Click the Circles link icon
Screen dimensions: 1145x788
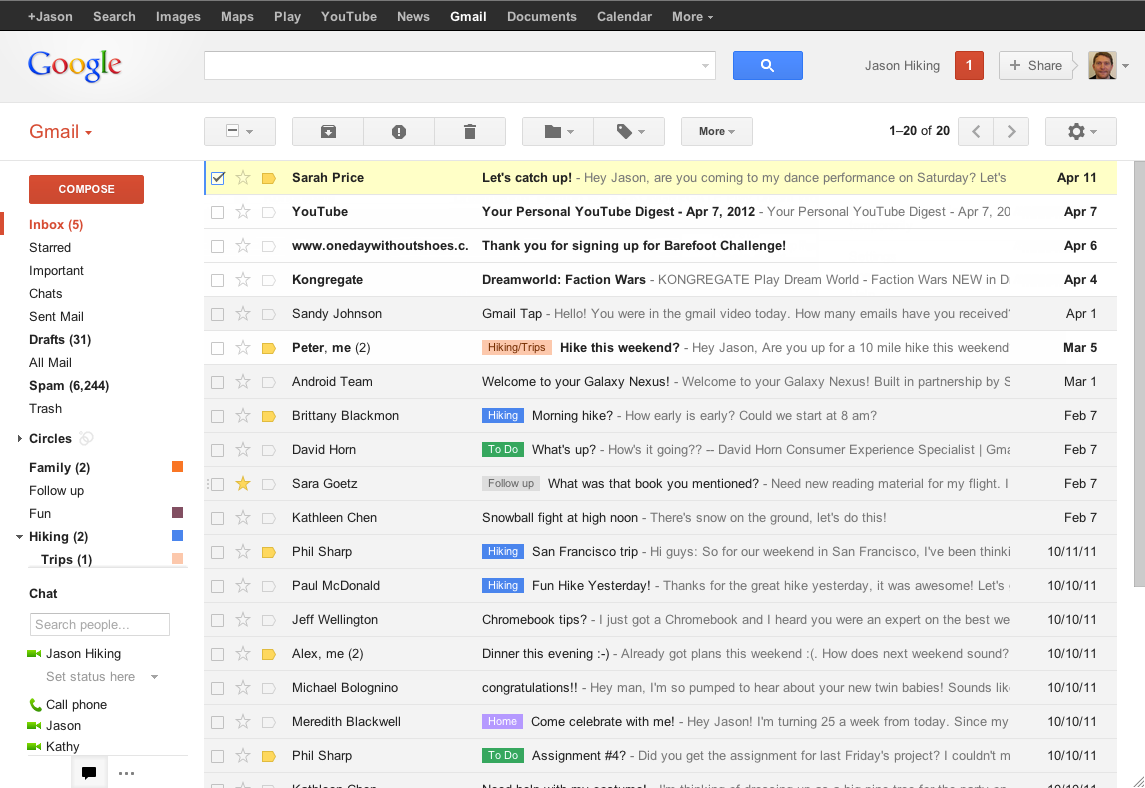click(x=86, y=438)
